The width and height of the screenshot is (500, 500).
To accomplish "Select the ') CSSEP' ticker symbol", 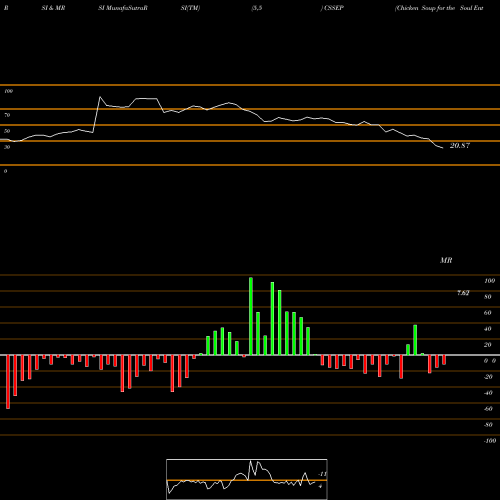I will tap(332, 8).
